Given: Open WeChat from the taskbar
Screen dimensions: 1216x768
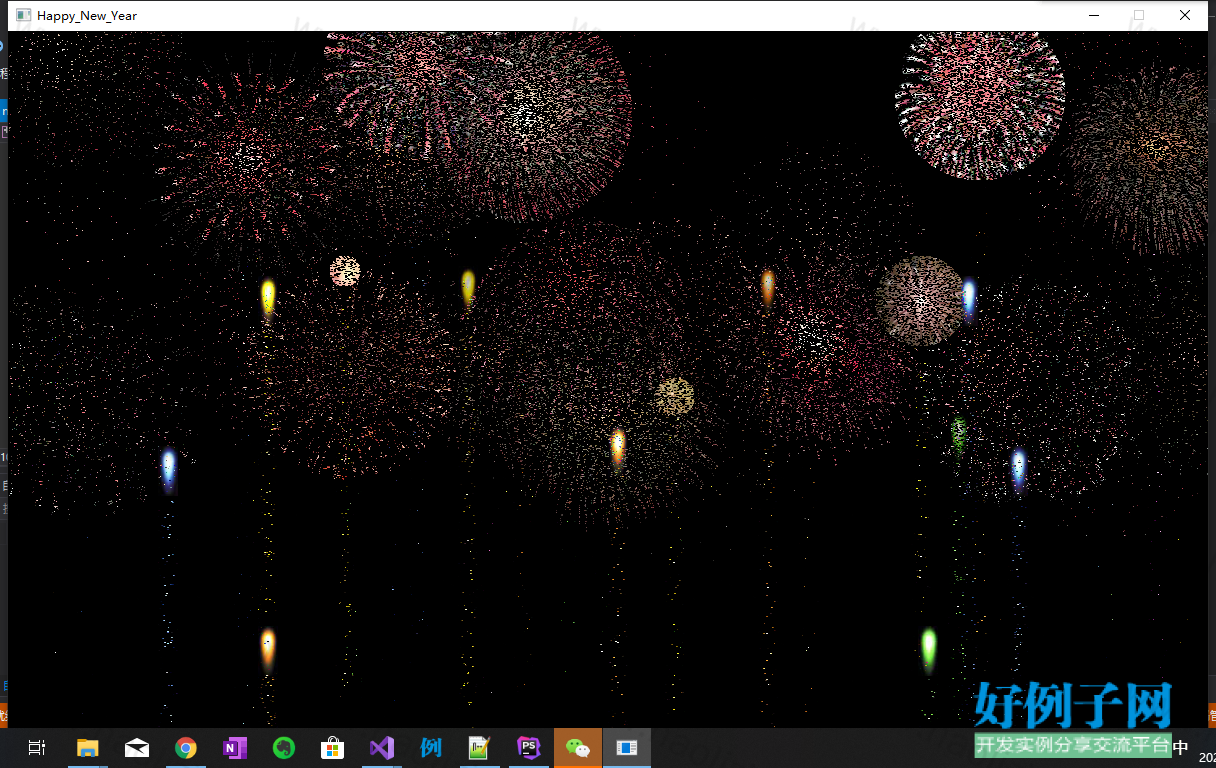Looking at the screenshot, I should (x=578, y=748).
